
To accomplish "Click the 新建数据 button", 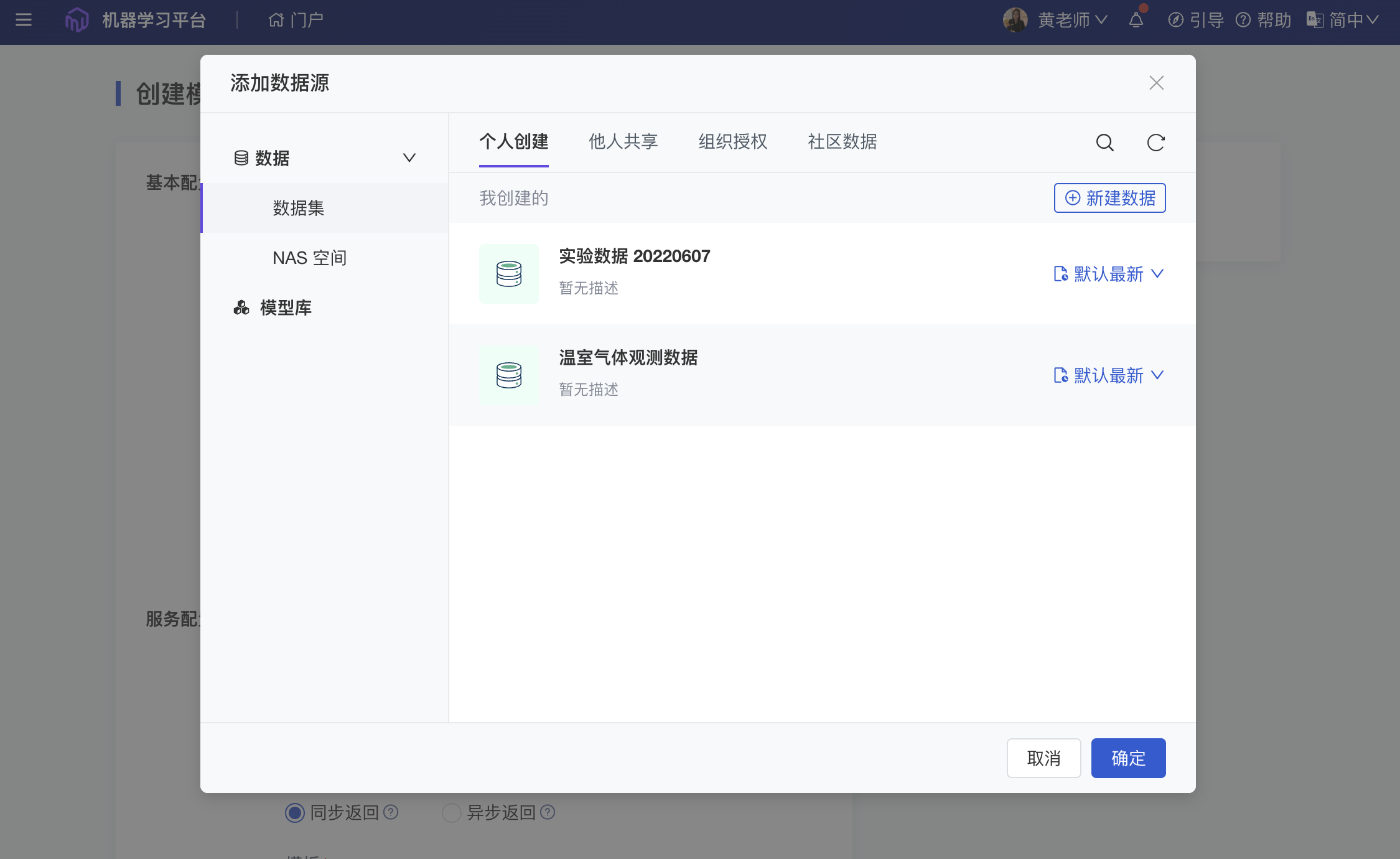I will coord(1109,198).
